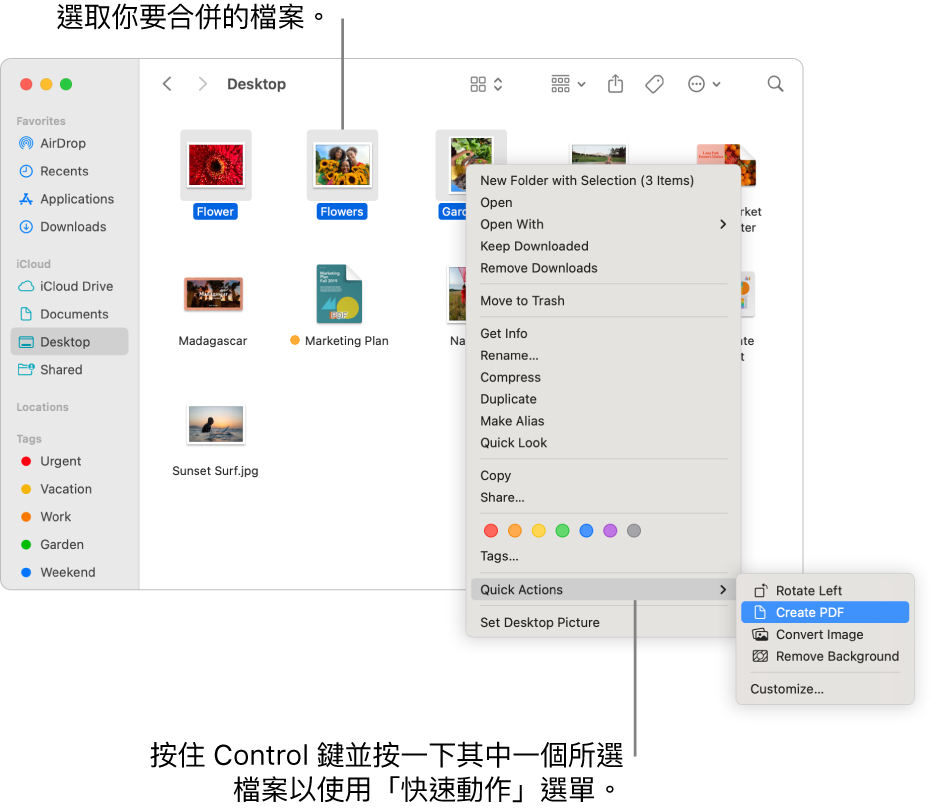Image resolution: width=931 pixels, height=811 pixels.
Task: Choose Convert Image quick action
Action: pos(825,635)
